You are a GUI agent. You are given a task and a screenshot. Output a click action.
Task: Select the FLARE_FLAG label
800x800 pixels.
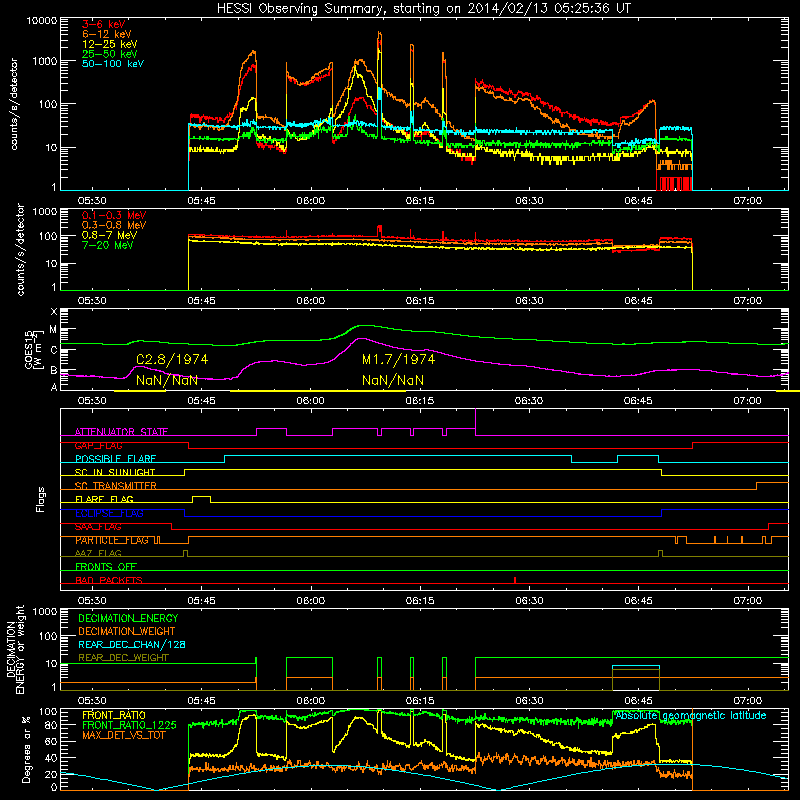(x=104, y=499)
